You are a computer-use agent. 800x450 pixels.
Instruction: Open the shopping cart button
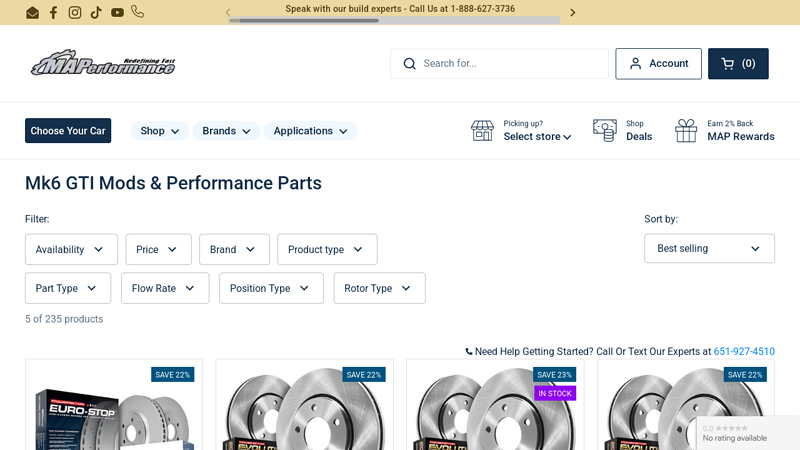point(738,64)
